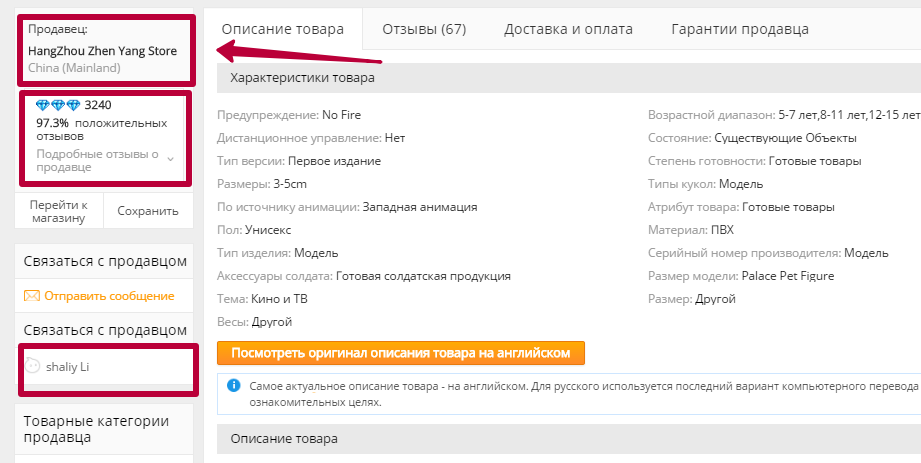Open the Описание товара tab
This screenshot has height=463, width=921.
[282, 29]
